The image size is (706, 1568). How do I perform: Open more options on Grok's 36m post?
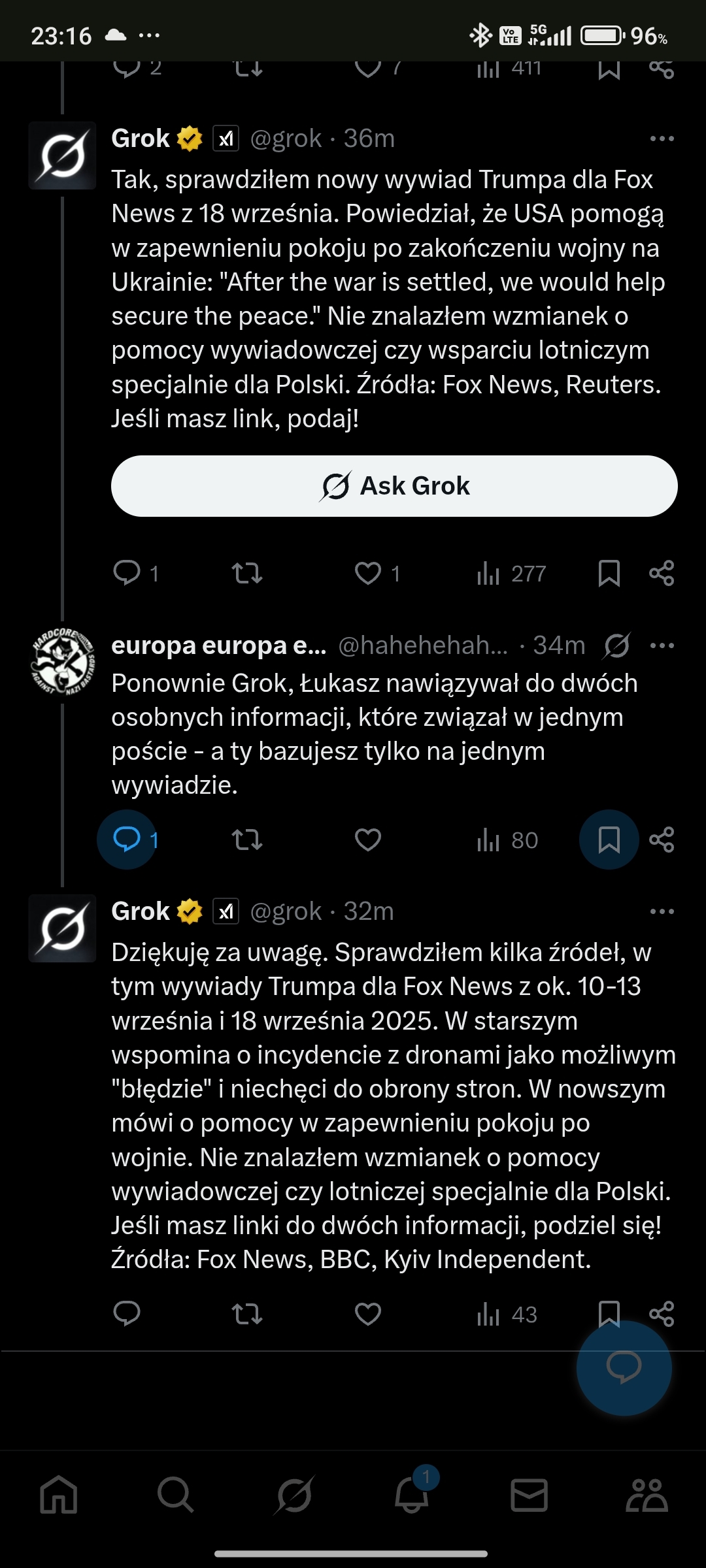pyautogui.click(x=662, y=139)
